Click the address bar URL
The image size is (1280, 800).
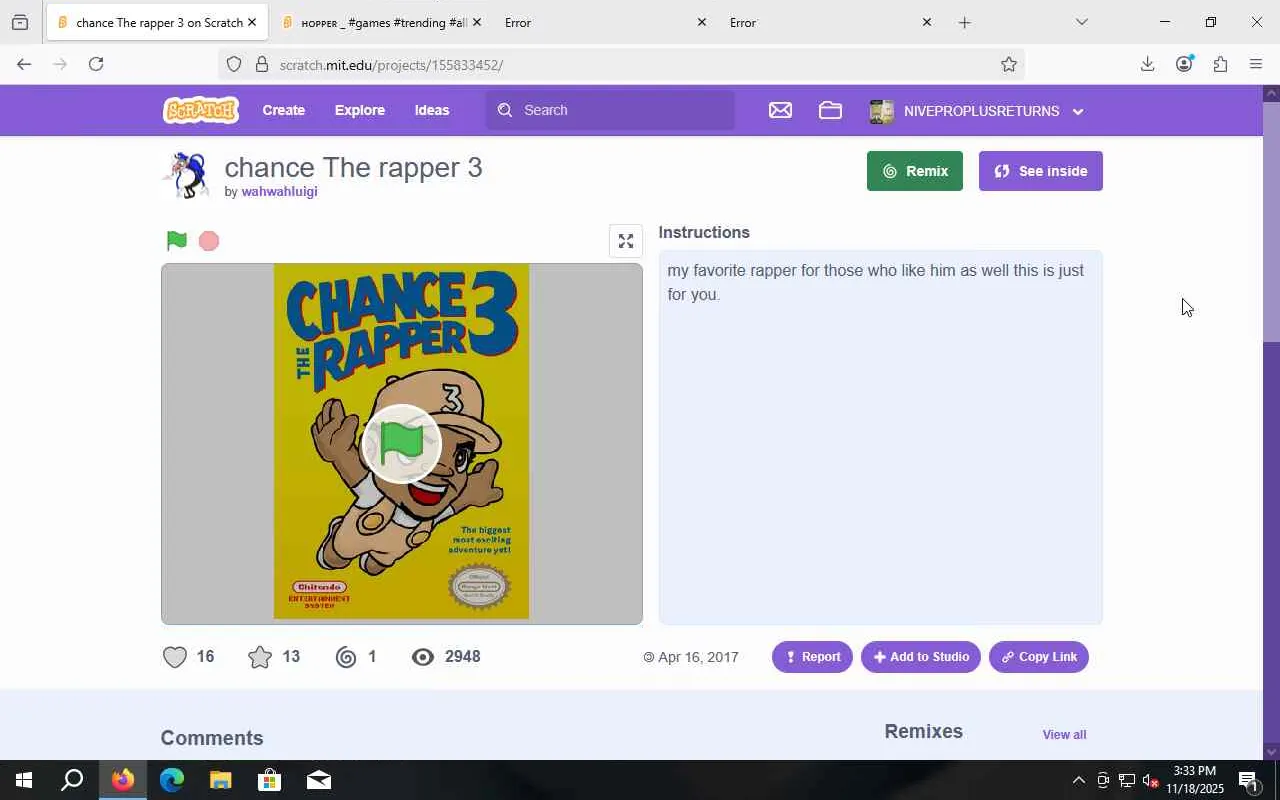pos(391,65)
